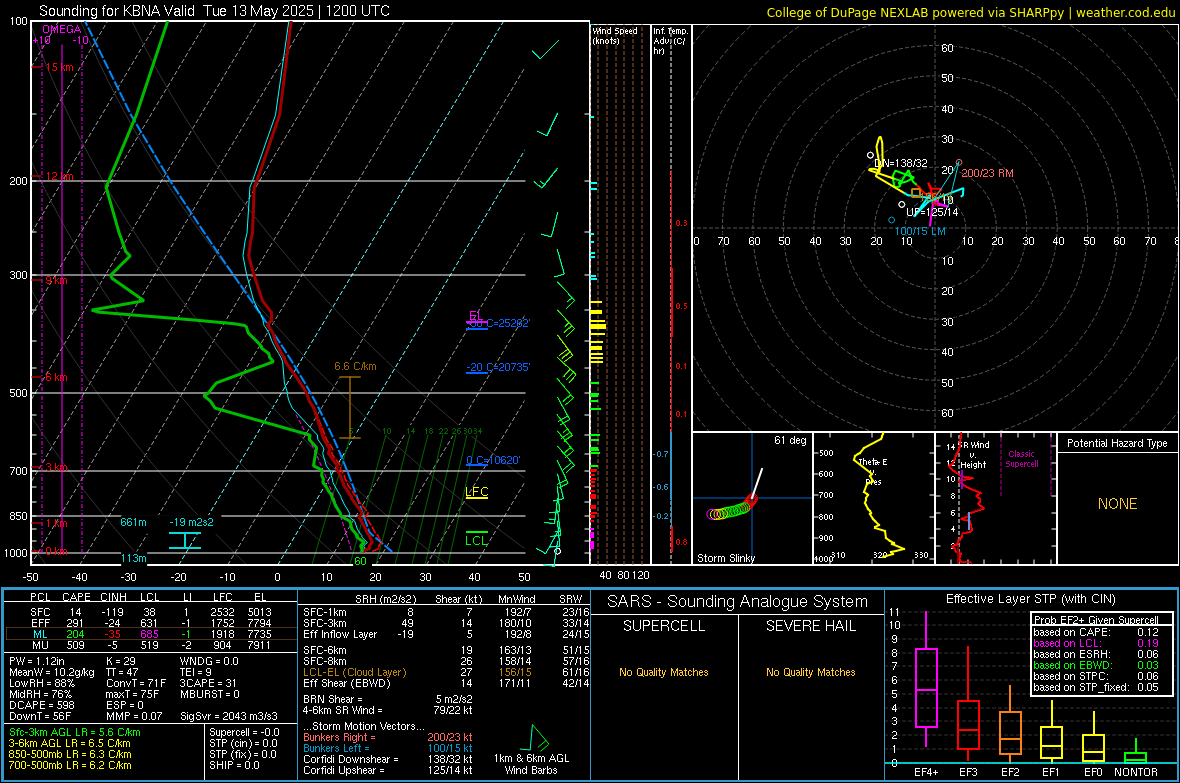This screenshot has height=783, width=1180.
Task: Click the '9 km' height marker
Action: point(56,280)
